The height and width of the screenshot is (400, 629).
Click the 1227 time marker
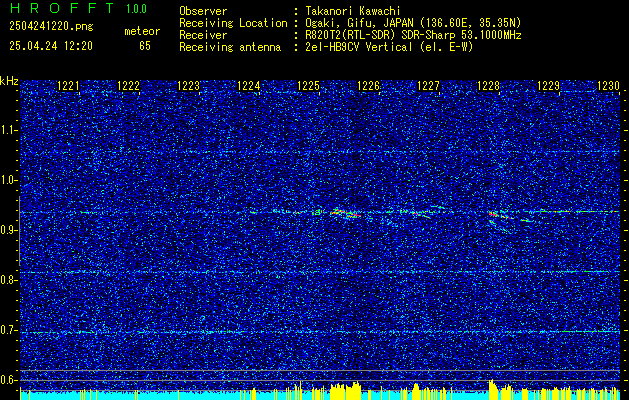(x=428, y=86)
